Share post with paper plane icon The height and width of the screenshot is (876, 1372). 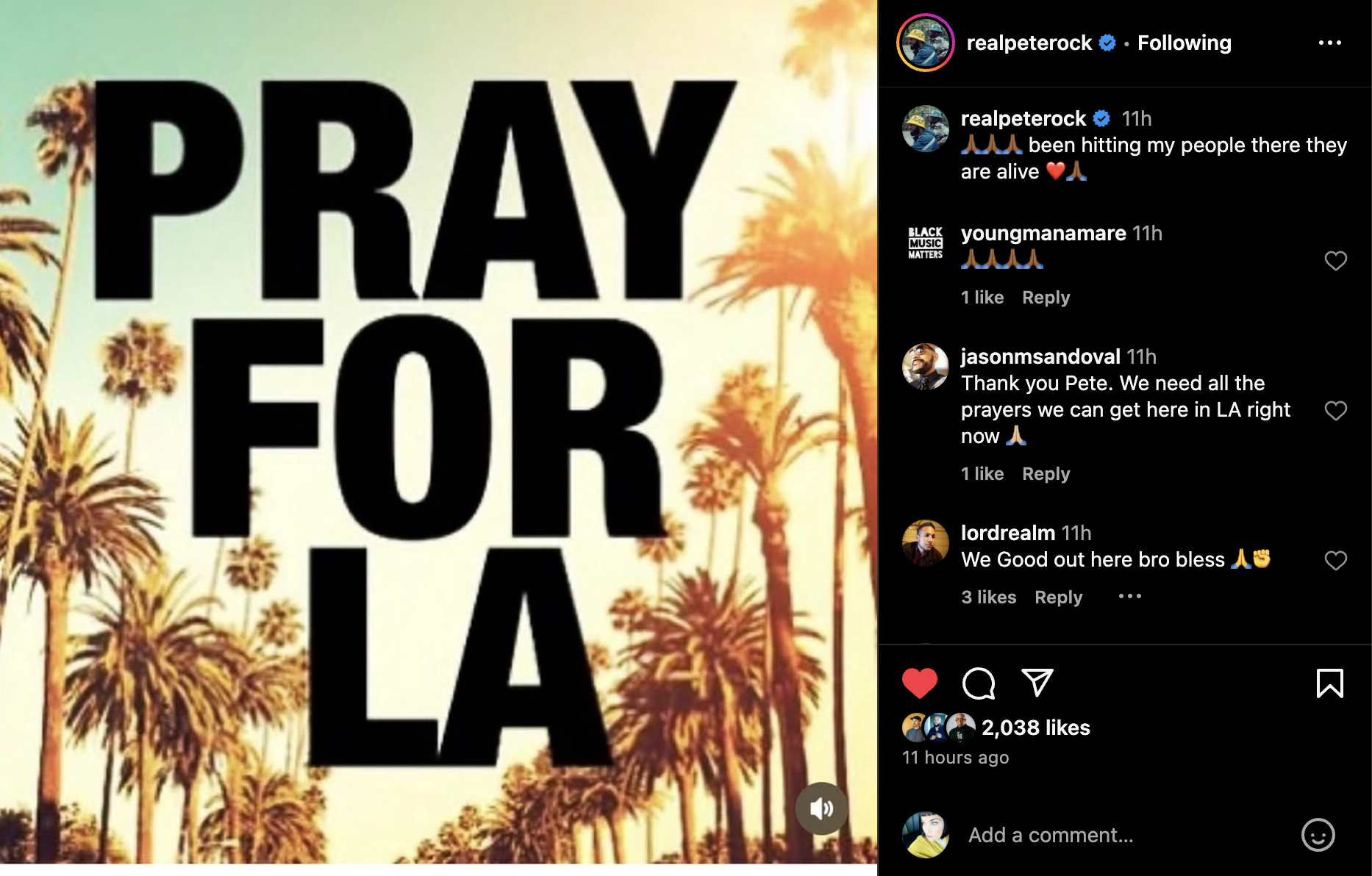point(1037,683)
